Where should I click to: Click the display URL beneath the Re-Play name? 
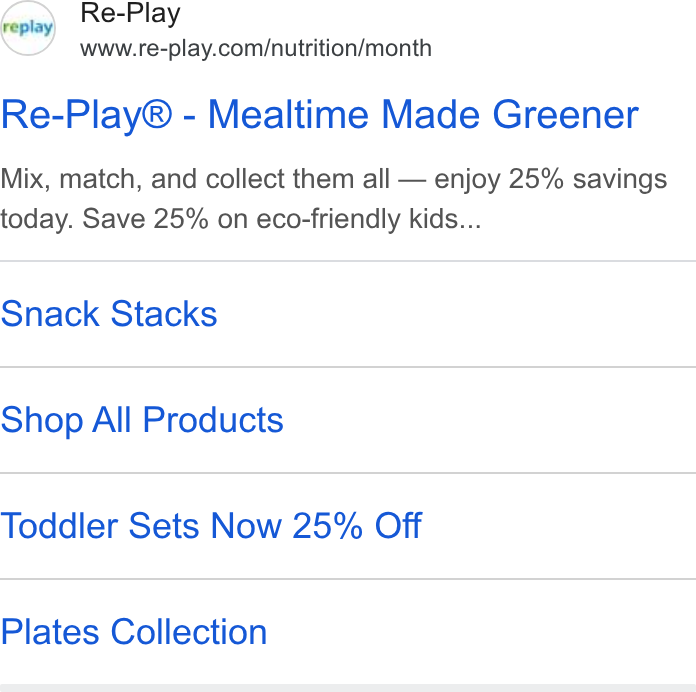coord(256,48)
